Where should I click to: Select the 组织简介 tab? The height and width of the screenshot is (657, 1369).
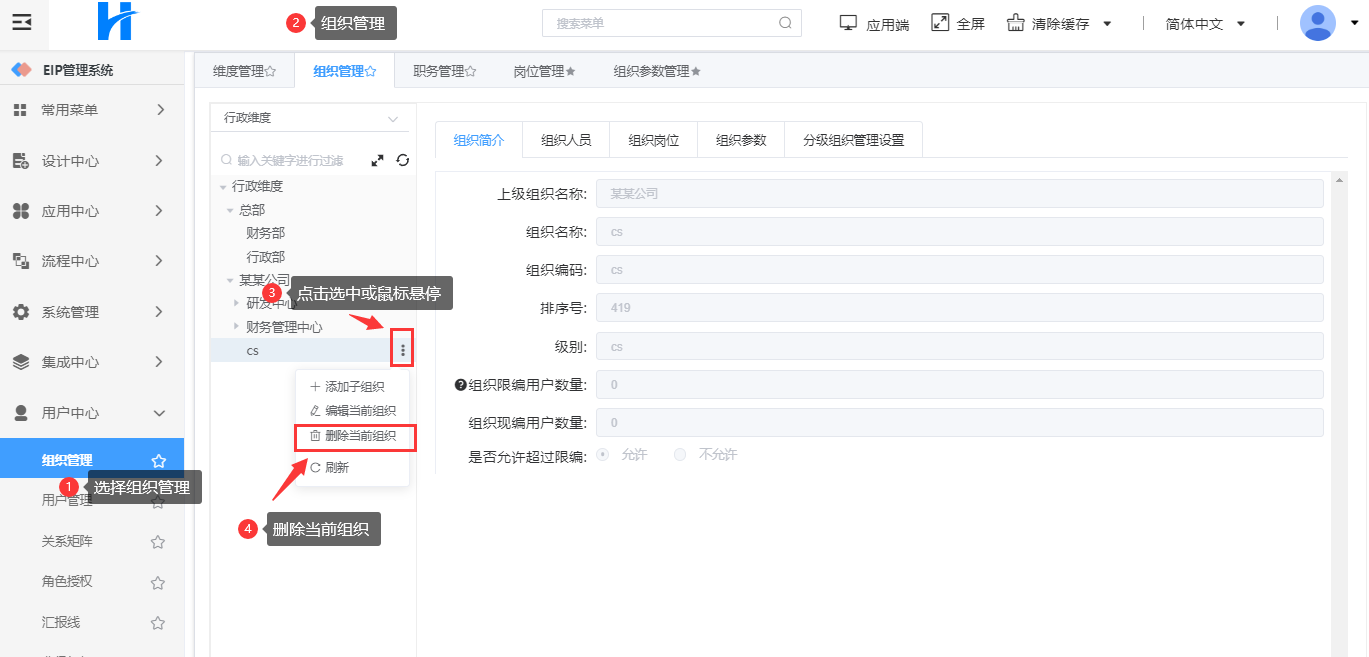pyautogui.click(x=479, y=140)
